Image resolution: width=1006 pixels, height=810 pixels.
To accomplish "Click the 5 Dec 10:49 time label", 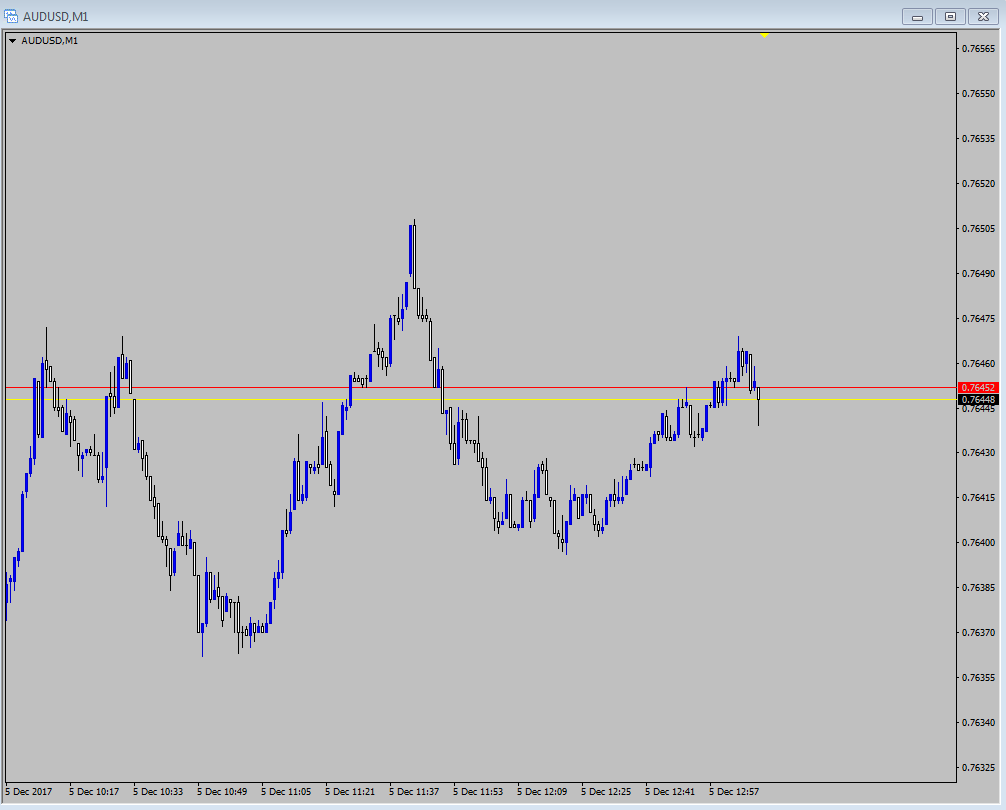I will [222, 792].
